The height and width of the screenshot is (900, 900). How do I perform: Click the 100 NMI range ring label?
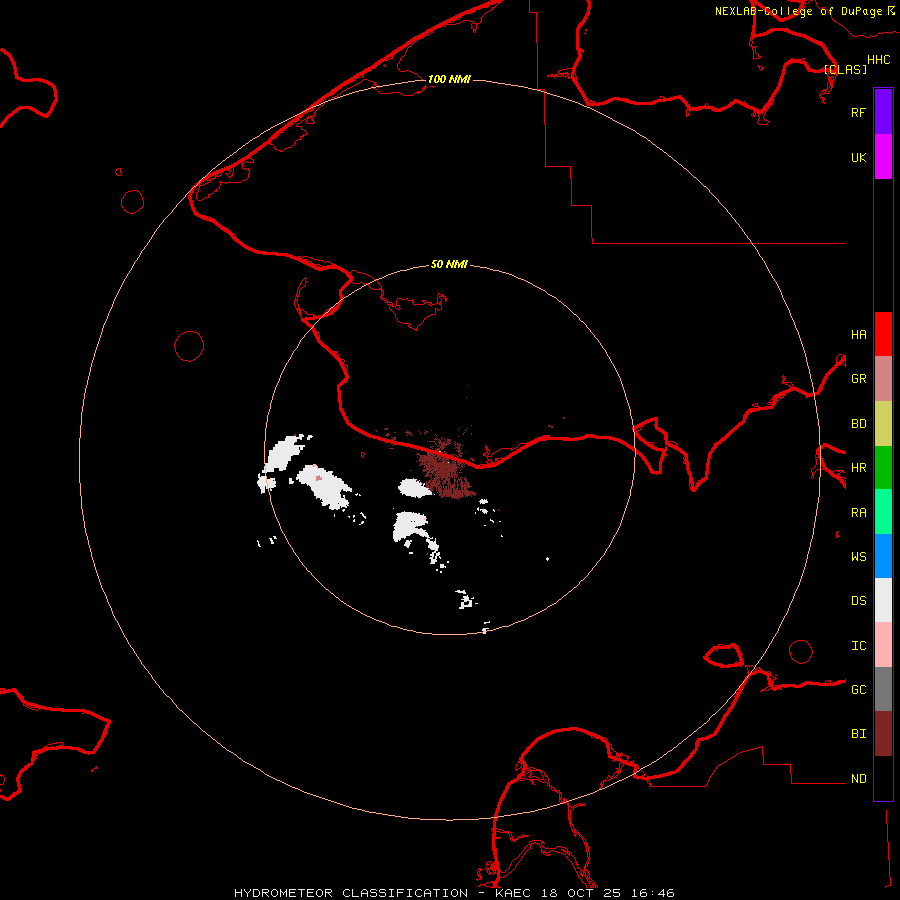tap(449, 79)
